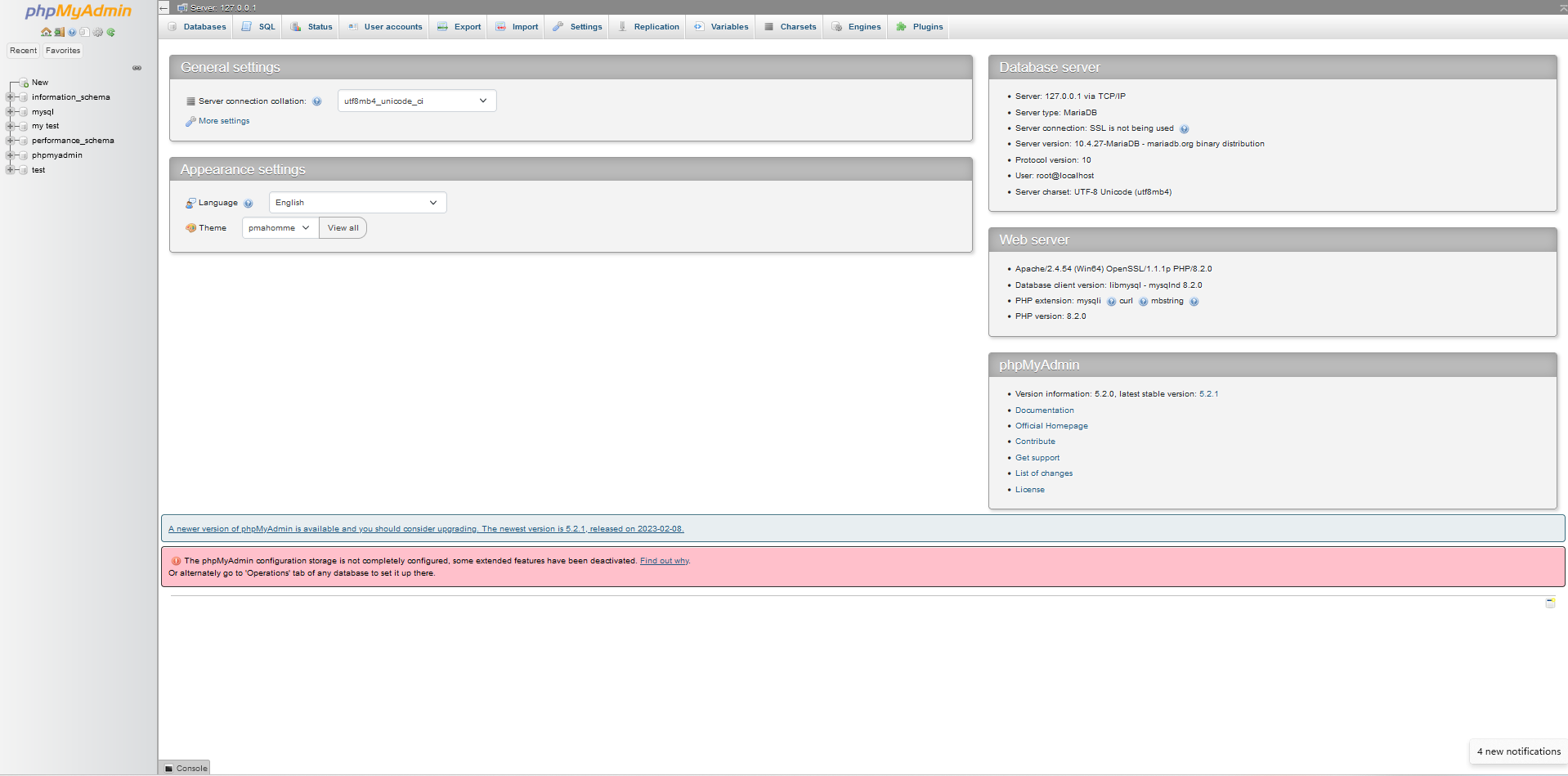
Task: Expand mysql database tree node
Action: click(10, 112)
